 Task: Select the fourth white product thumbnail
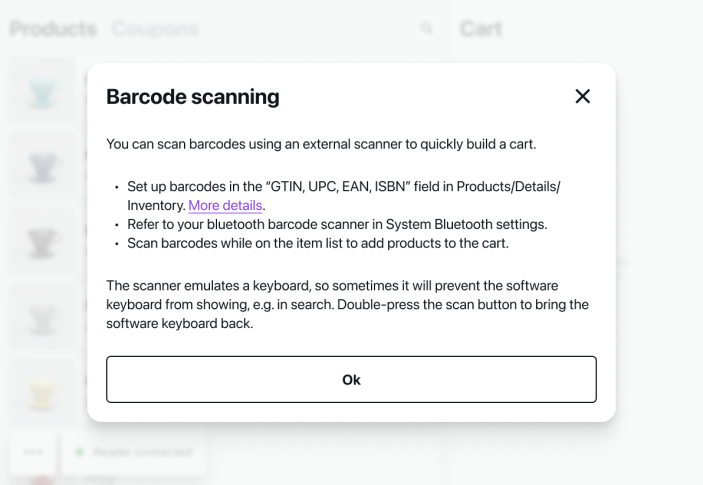pos(42,318)
